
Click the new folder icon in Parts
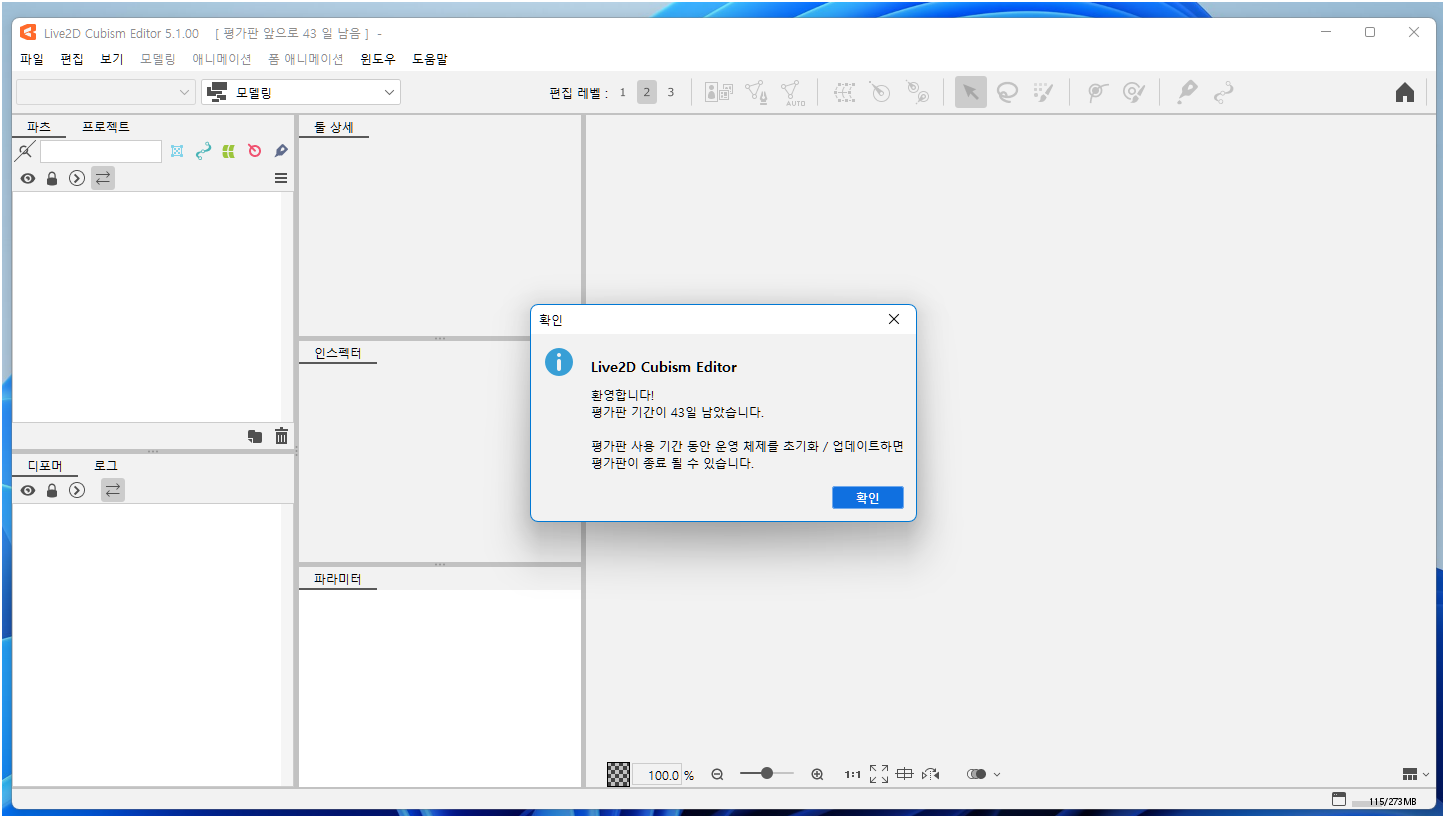(255, 436)
